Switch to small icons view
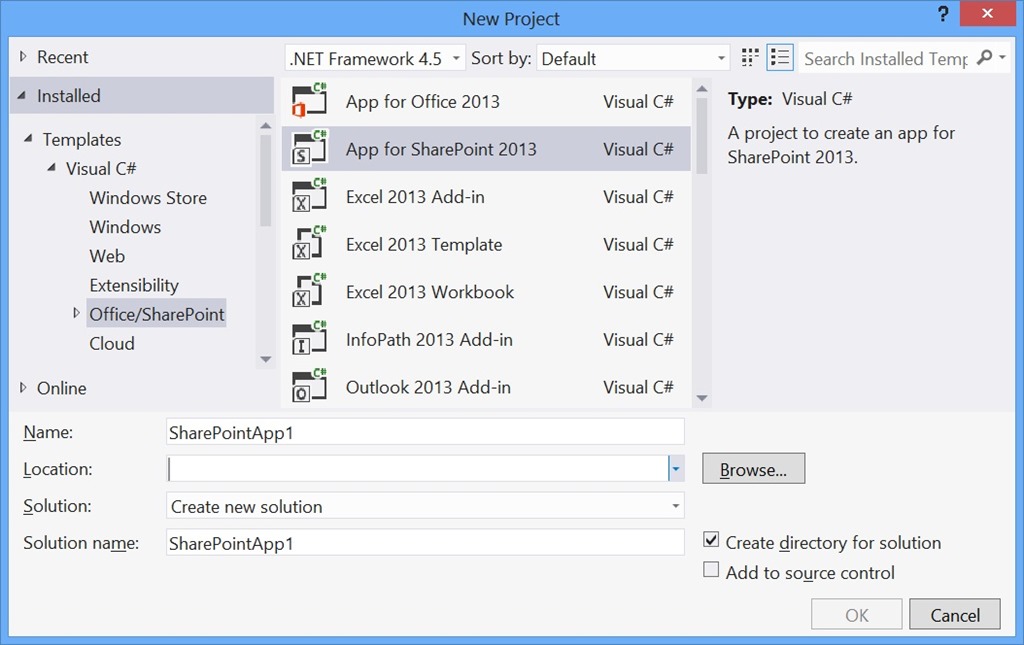The width and height of the screenshot is (1024, 645). (750, 57)
